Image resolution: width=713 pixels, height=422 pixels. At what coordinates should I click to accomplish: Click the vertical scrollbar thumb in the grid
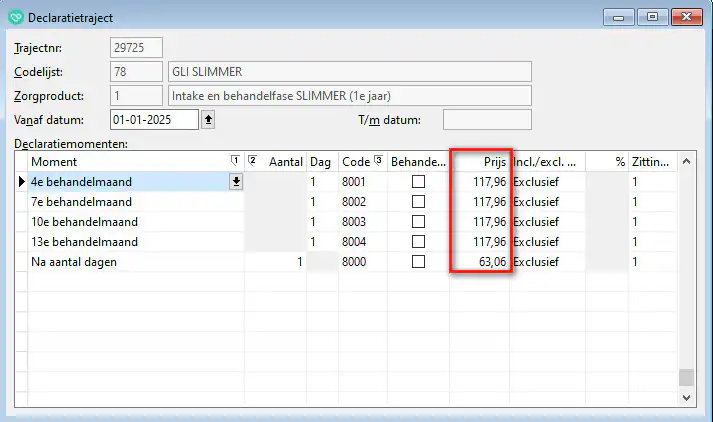[x=685, y=377]
